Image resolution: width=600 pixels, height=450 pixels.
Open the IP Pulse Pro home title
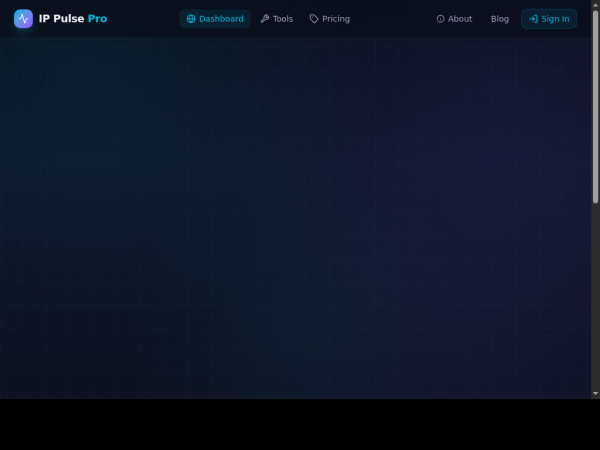point(73,19)
